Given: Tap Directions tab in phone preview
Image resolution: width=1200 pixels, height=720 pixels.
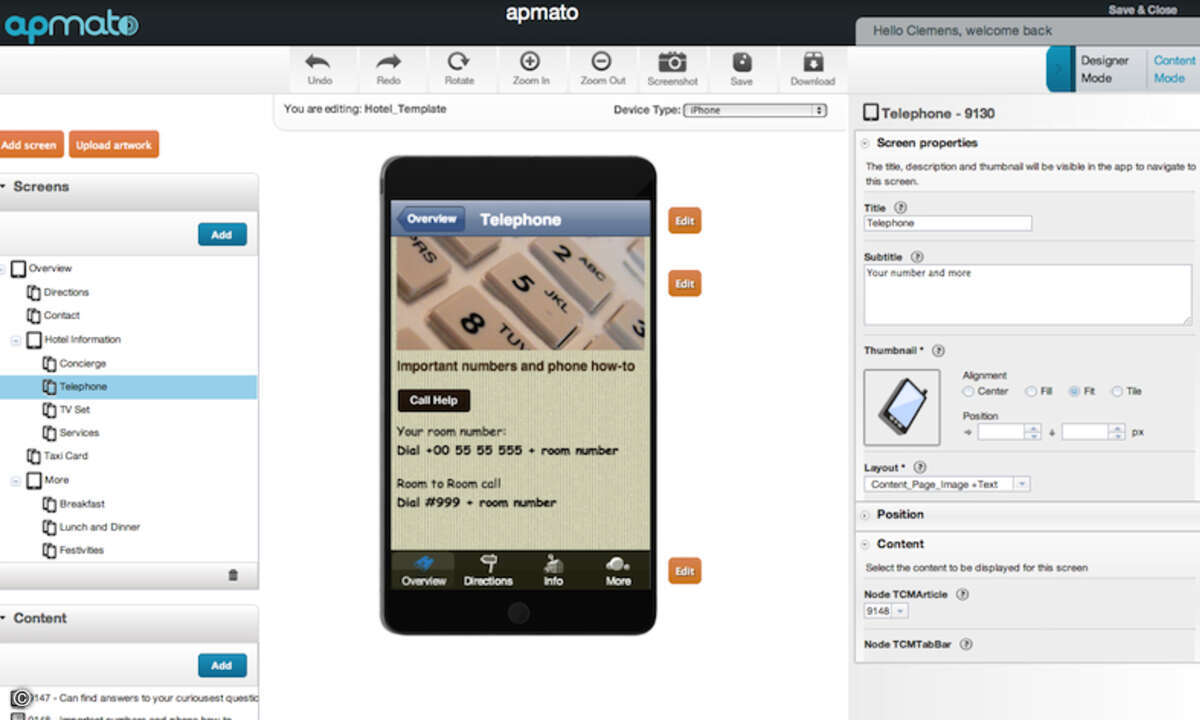Looking at the screenshot, I should click(488, 570).
